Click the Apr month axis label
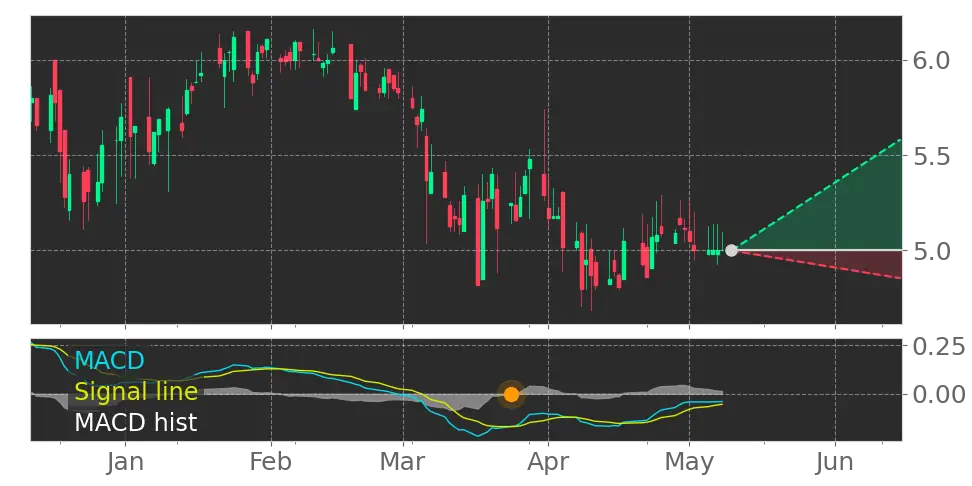 point(548,464)
